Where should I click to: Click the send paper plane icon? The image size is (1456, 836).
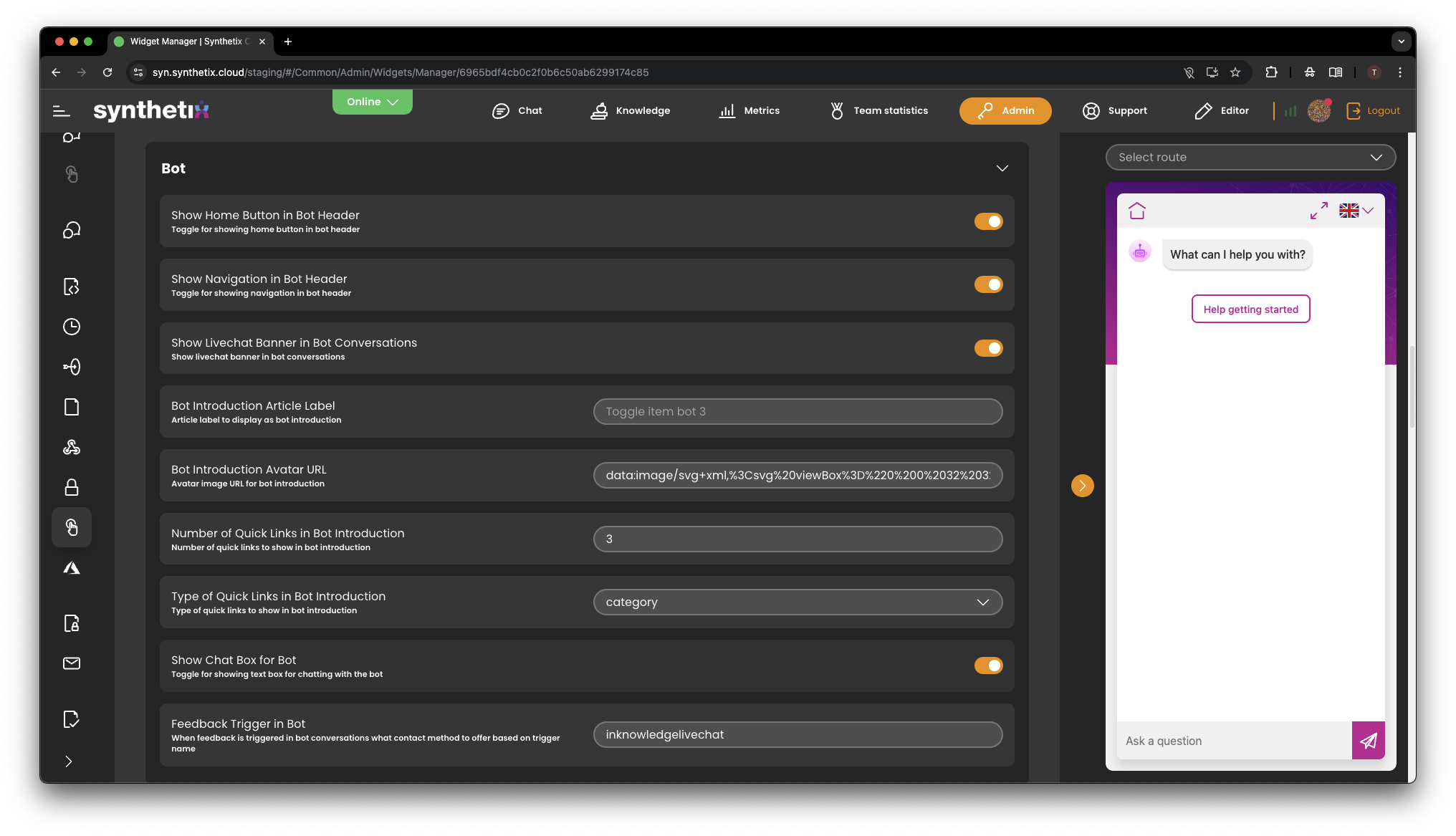coord(1368,741)
